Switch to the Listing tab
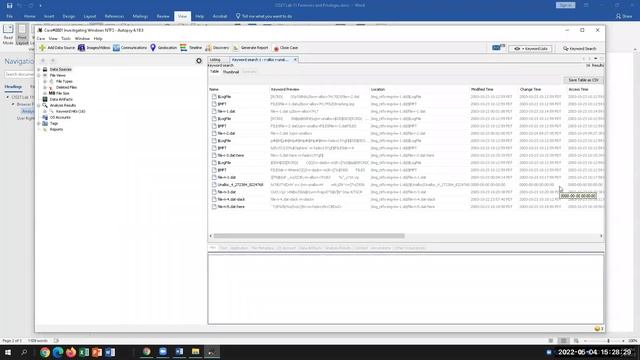Image resolution: width=640 pixels, height=360 pixels. tap(215, 60)
